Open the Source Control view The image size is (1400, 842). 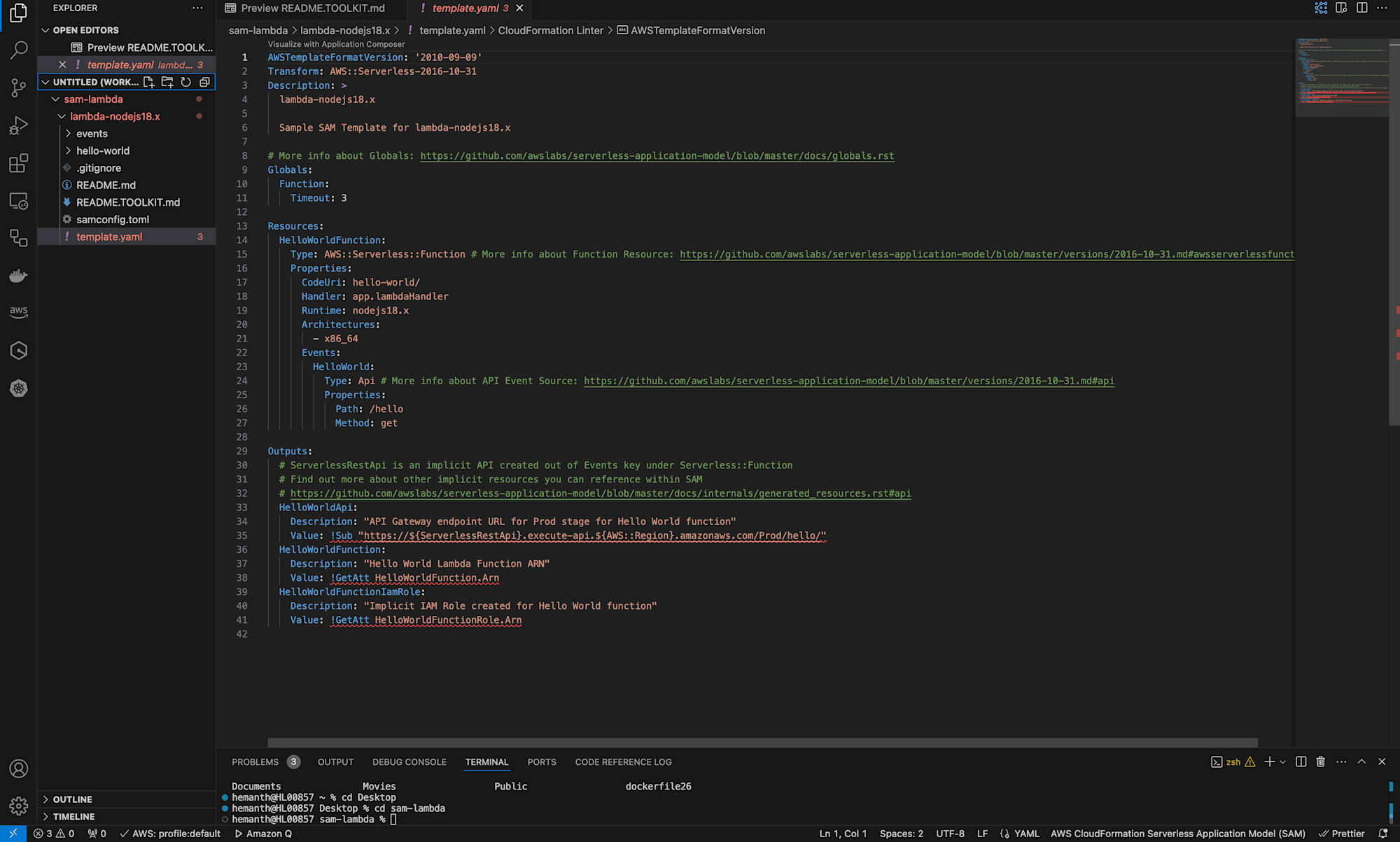19,88
